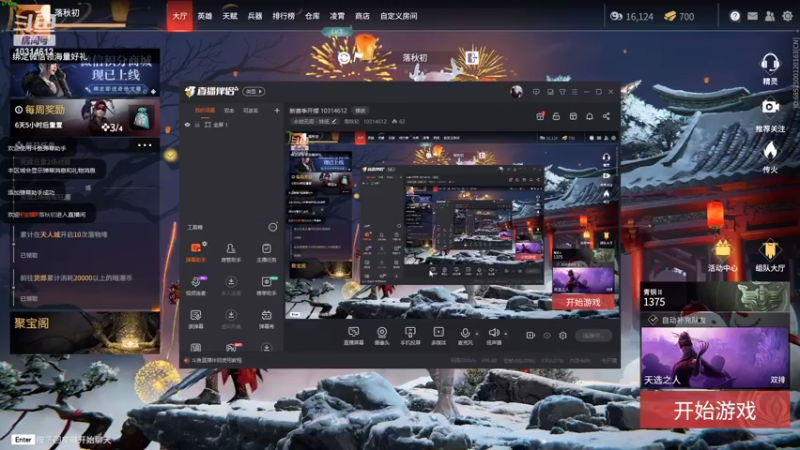Select the 全屏 1 source row

(x=232, y=124)
